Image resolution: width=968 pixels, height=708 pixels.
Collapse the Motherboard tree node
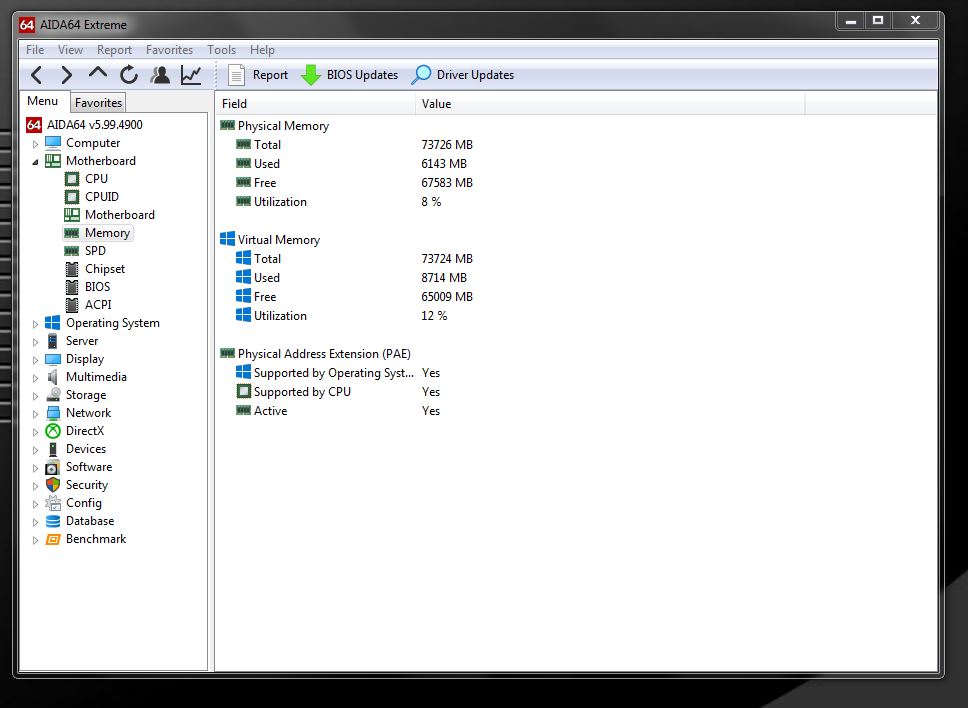(35, 162)
